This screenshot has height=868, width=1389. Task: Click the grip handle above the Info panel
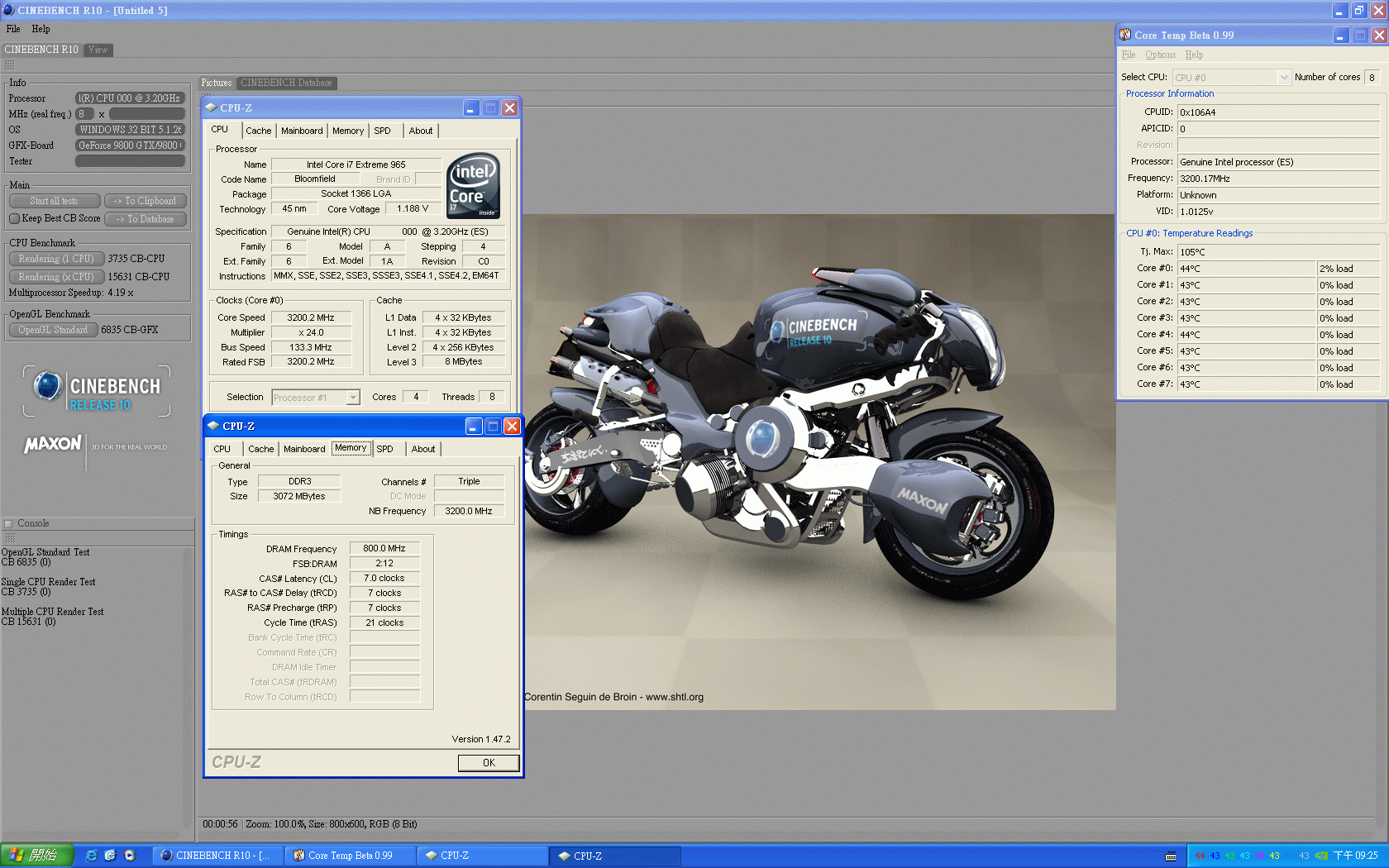pos(10,65)
